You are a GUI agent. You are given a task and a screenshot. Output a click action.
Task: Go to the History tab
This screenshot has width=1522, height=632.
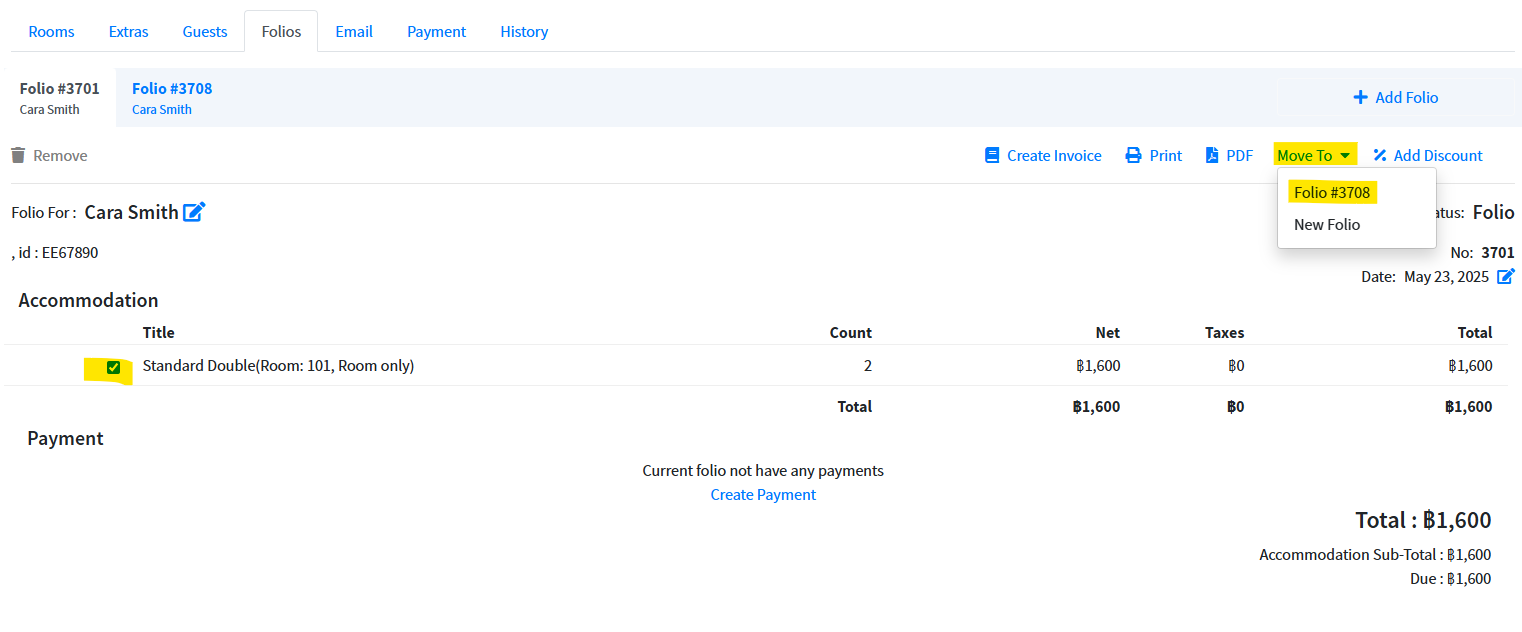pos(524,32)
